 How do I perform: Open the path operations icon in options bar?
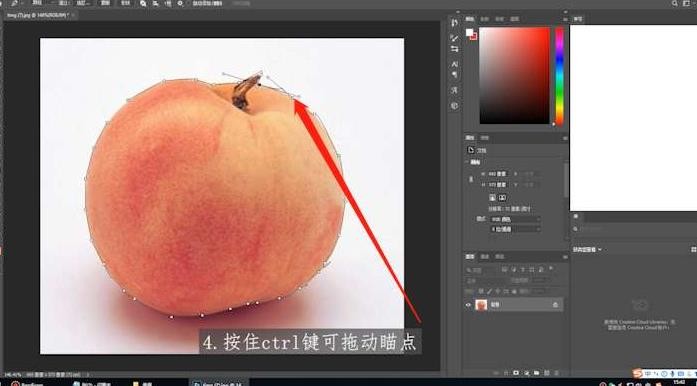point(143,4)
